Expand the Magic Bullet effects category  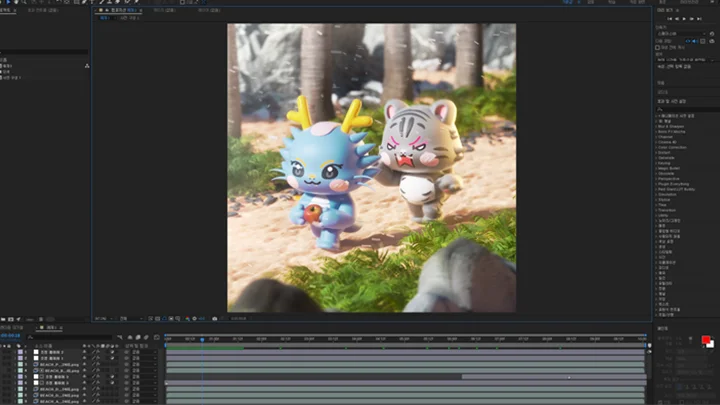[x=670, y=168]
